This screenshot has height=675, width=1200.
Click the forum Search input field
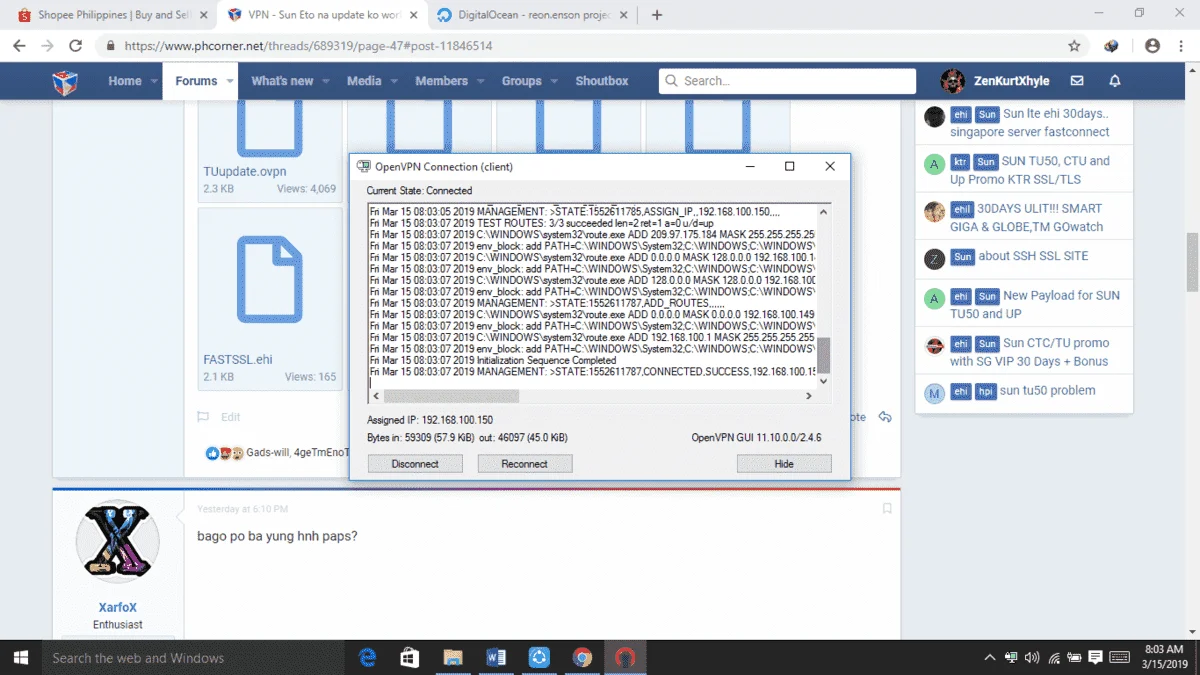(x=787, y=81)
